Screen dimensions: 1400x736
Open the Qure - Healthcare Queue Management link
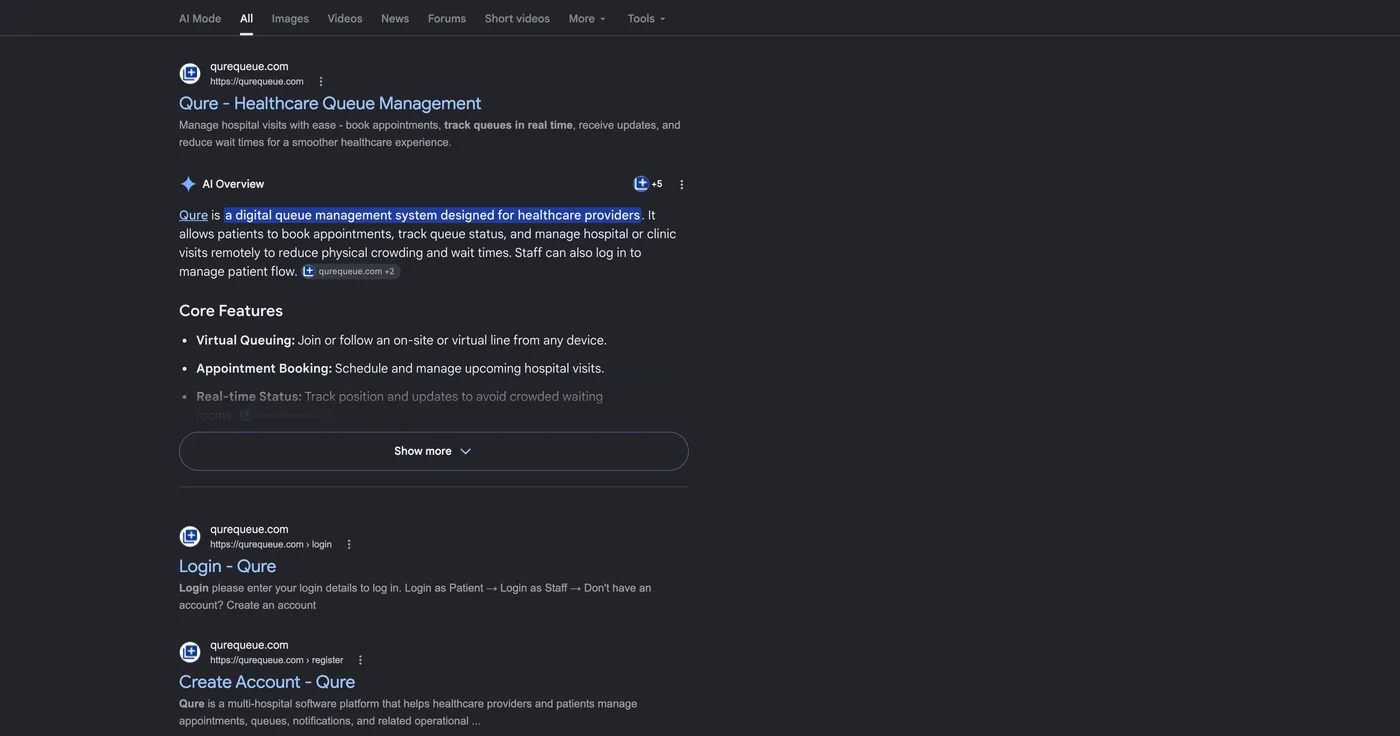[330, 103]
